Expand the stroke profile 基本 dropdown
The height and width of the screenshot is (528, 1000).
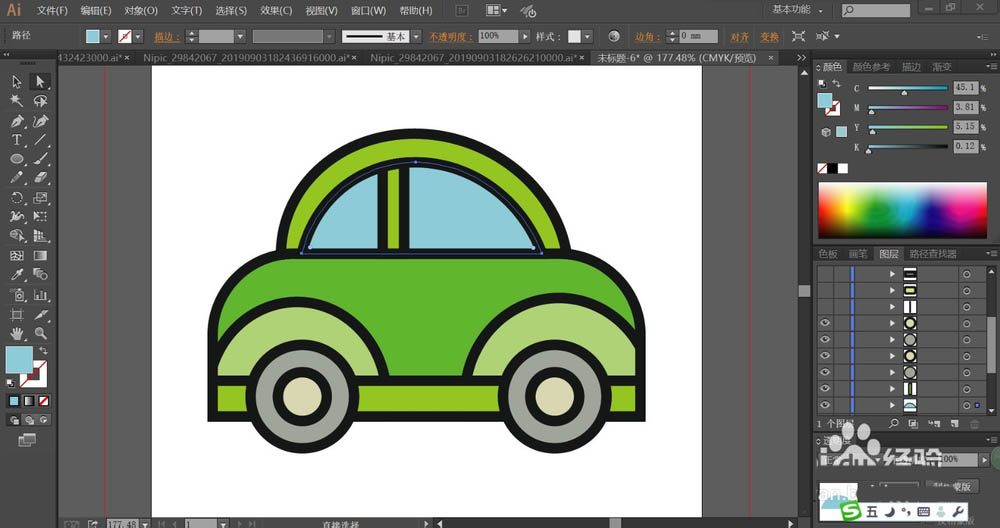point(418,36)
